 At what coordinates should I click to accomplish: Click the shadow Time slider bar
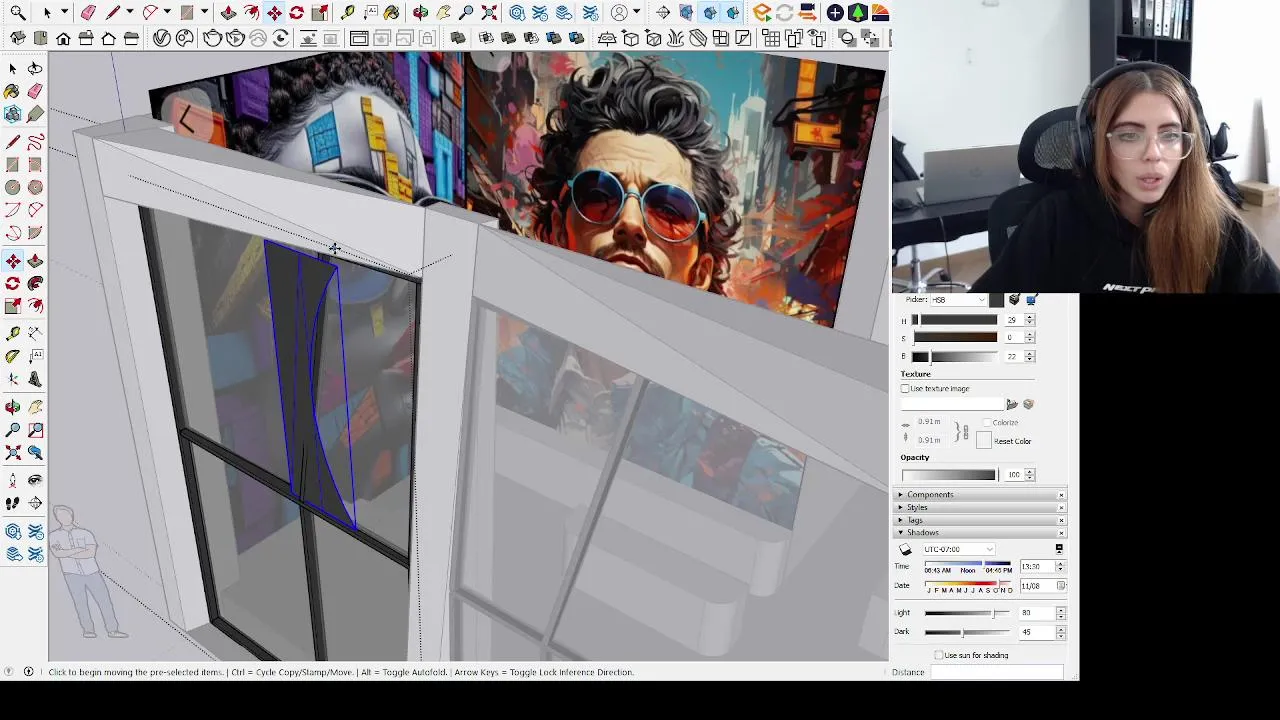click(968, 563)
